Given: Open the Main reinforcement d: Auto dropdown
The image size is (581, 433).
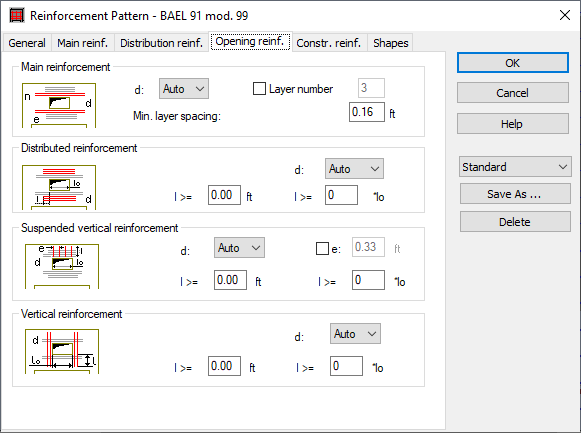Looking at the screenshot, I should (184, 89).
